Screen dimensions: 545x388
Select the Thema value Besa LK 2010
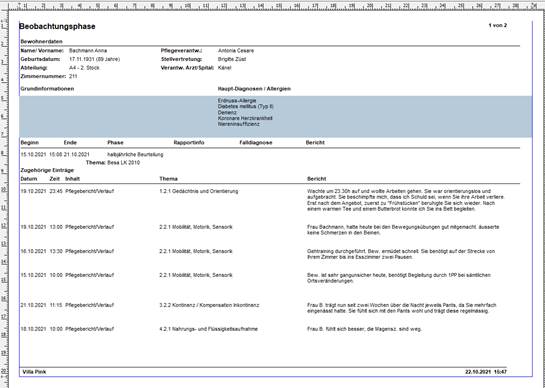[x=123, y=163]
